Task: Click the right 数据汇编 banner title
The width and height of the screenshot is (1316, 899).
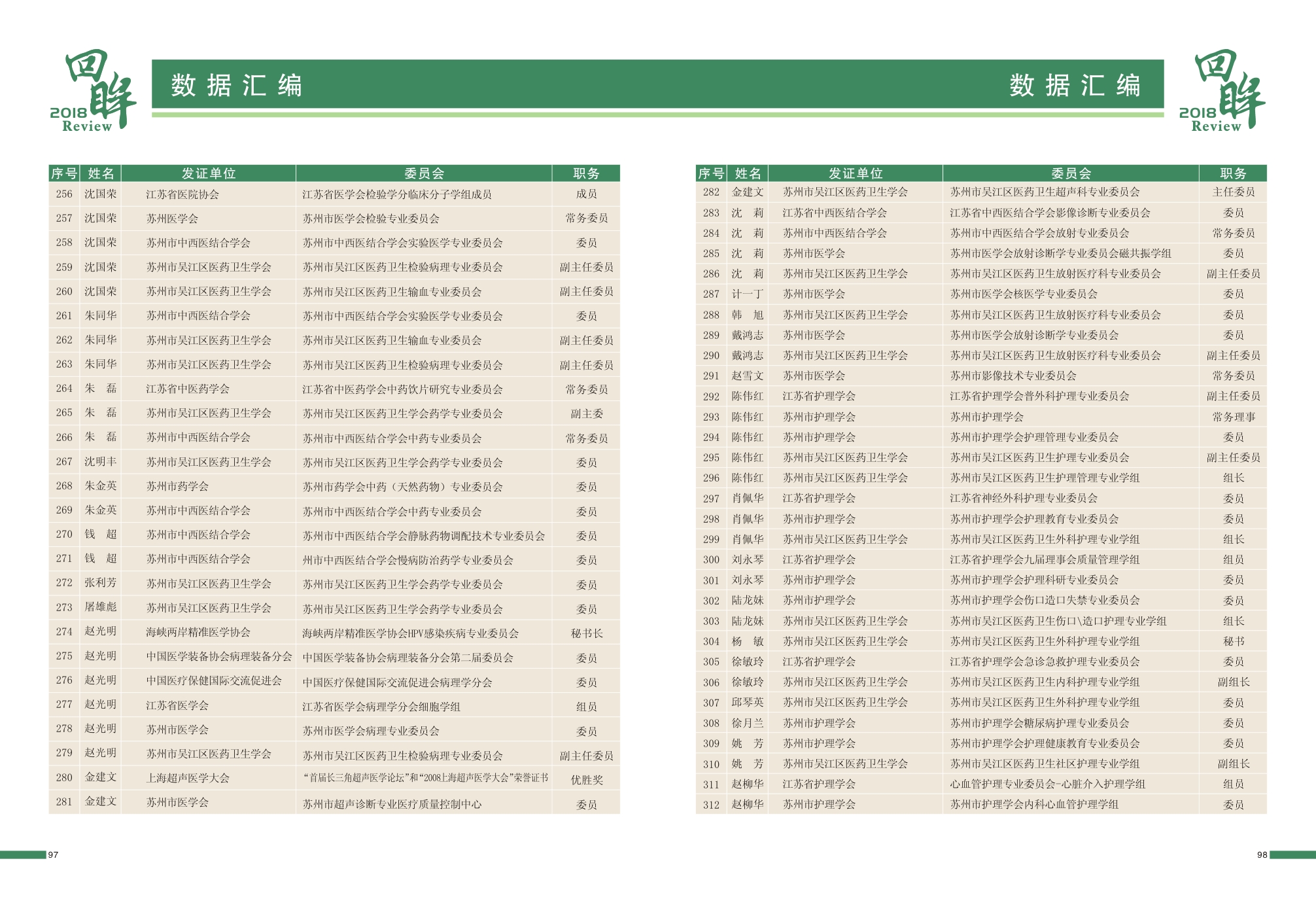Action: pos(1075,86)
